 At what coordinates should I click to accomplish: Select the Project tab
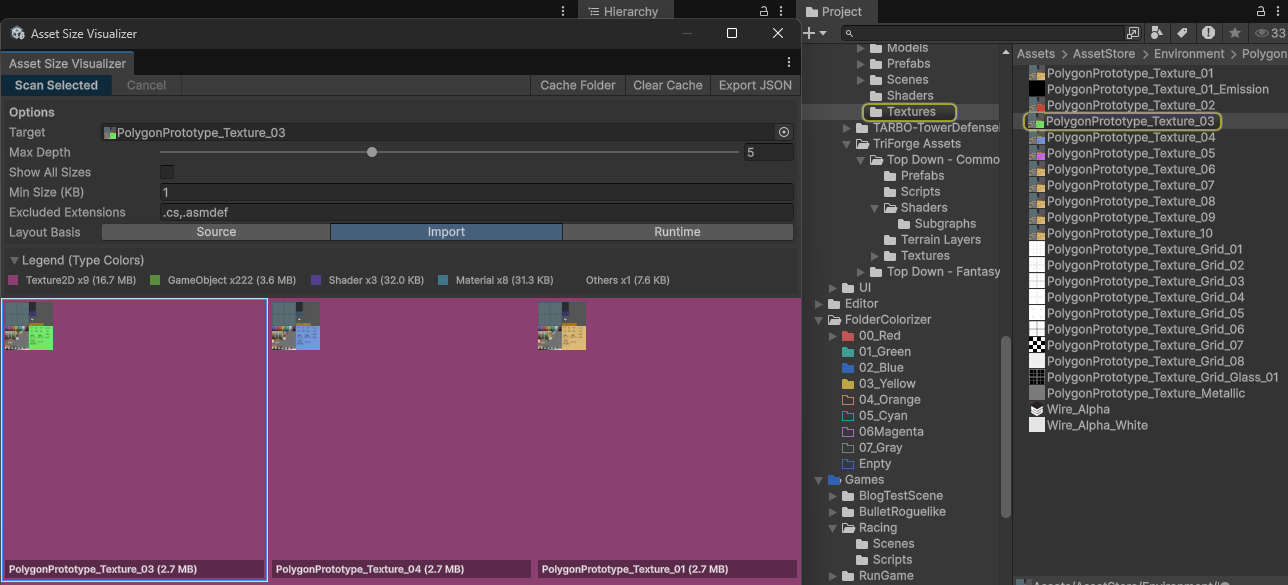tap(838, 11)
